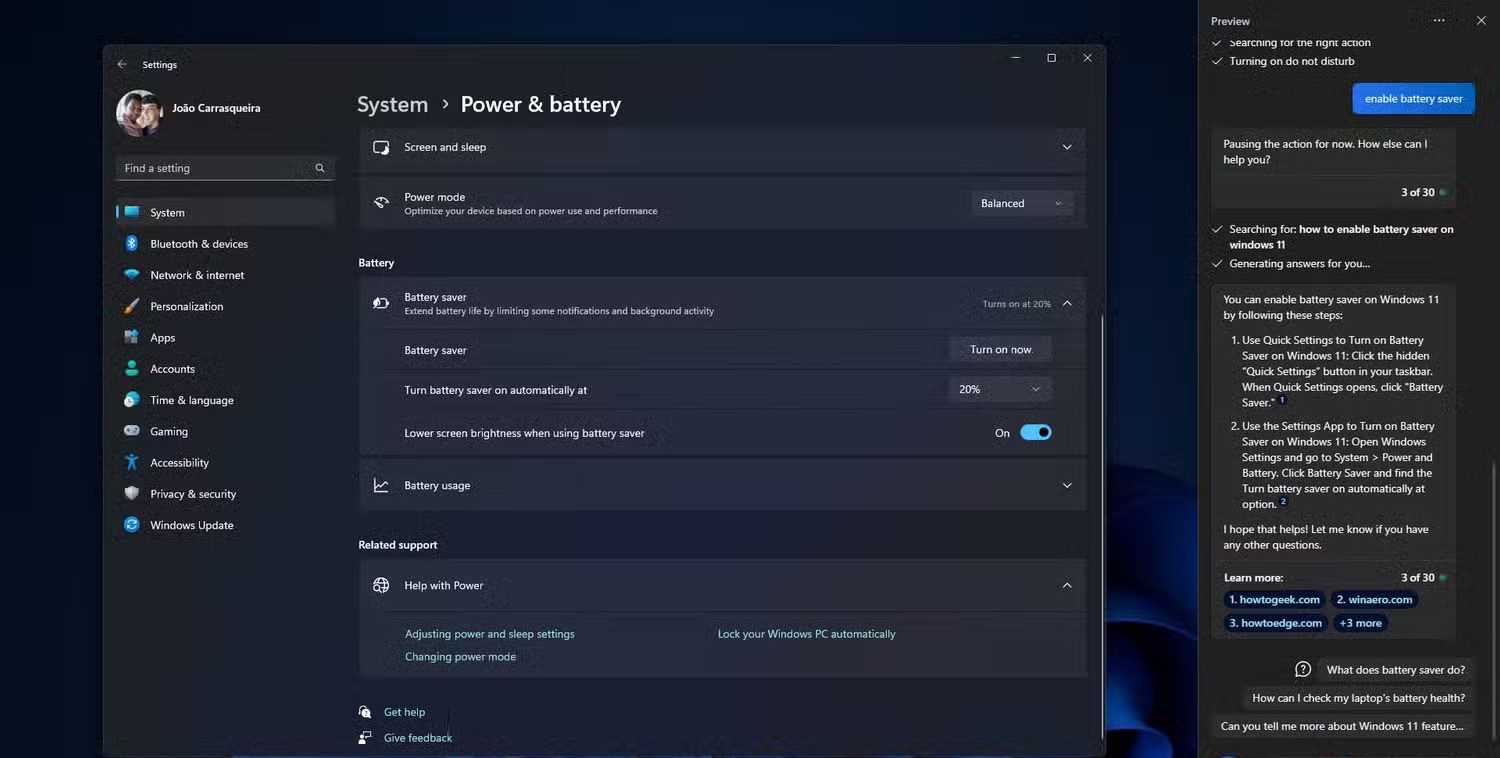
Task: Expand the Screen and sleep section
Action: pos(1067,148)
